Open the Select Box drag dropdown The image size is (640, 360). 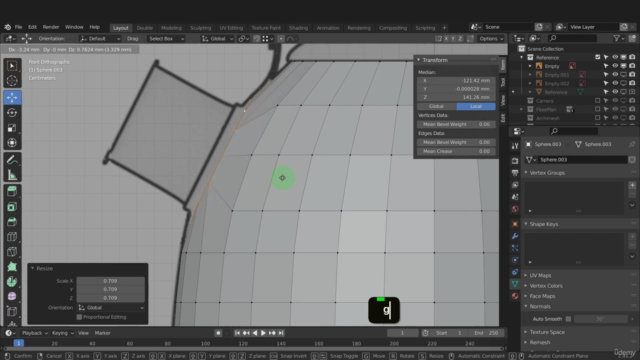tap(166, 39)
